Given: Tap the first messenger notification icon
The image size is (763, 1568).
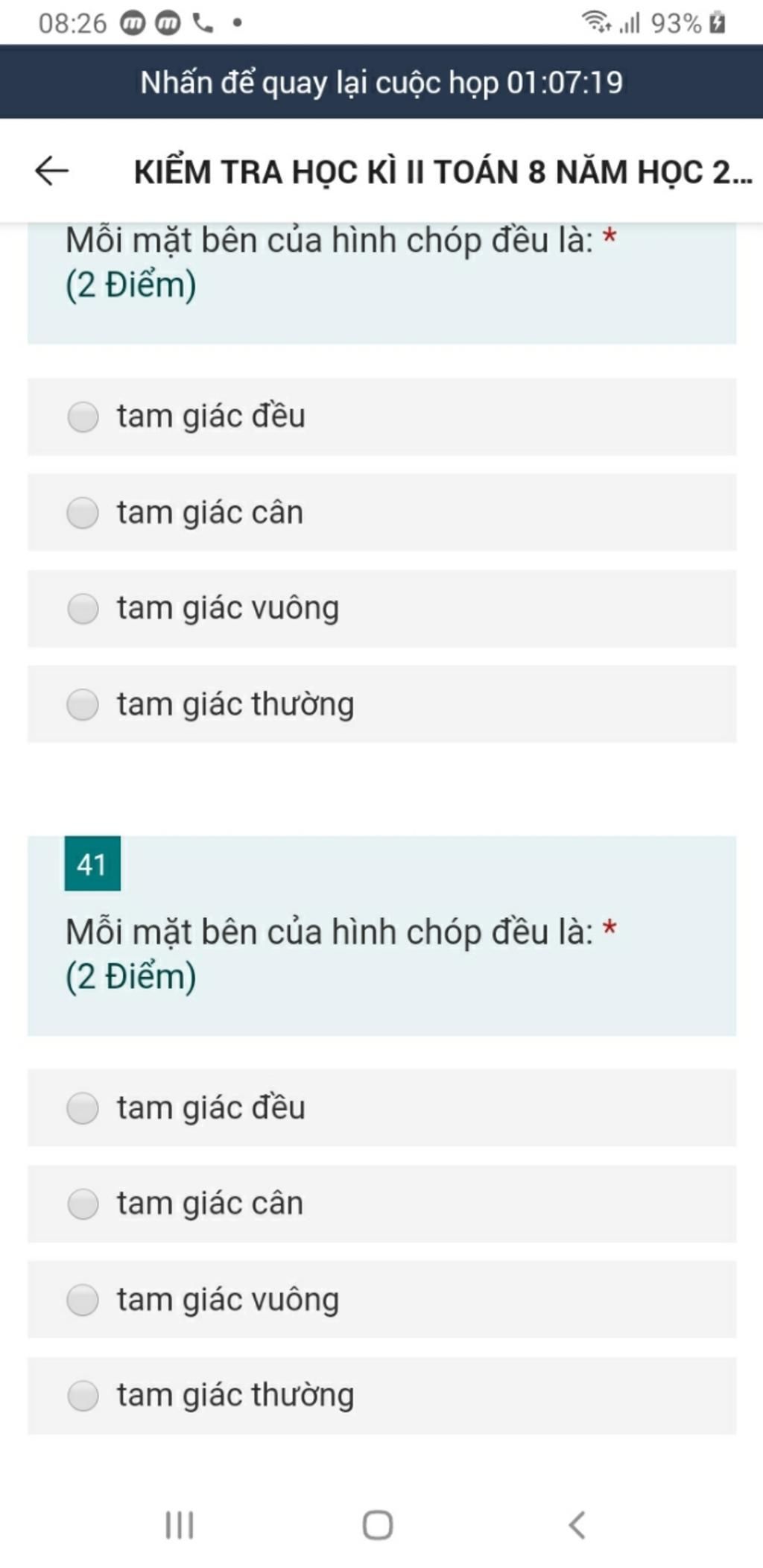Looking at the screenshot, I should tap(133, 24).
